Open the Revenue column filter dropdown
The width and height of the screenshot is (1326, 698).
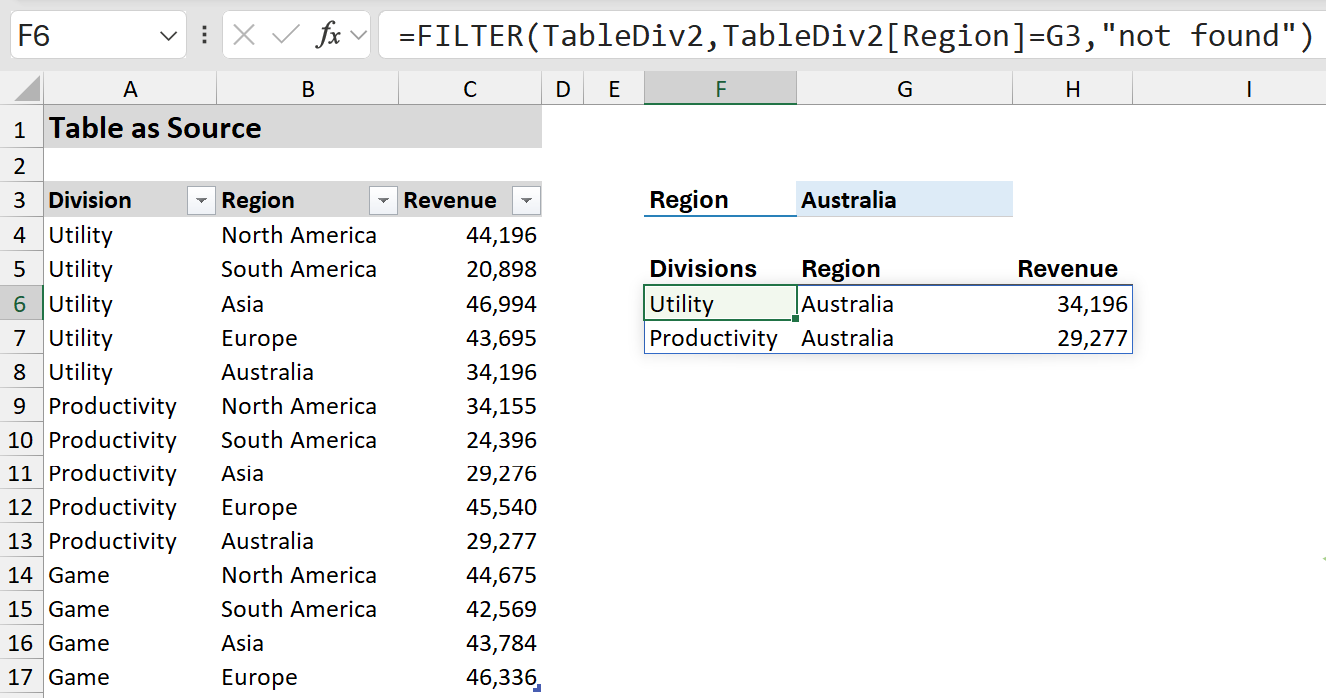tap(526, 201)
